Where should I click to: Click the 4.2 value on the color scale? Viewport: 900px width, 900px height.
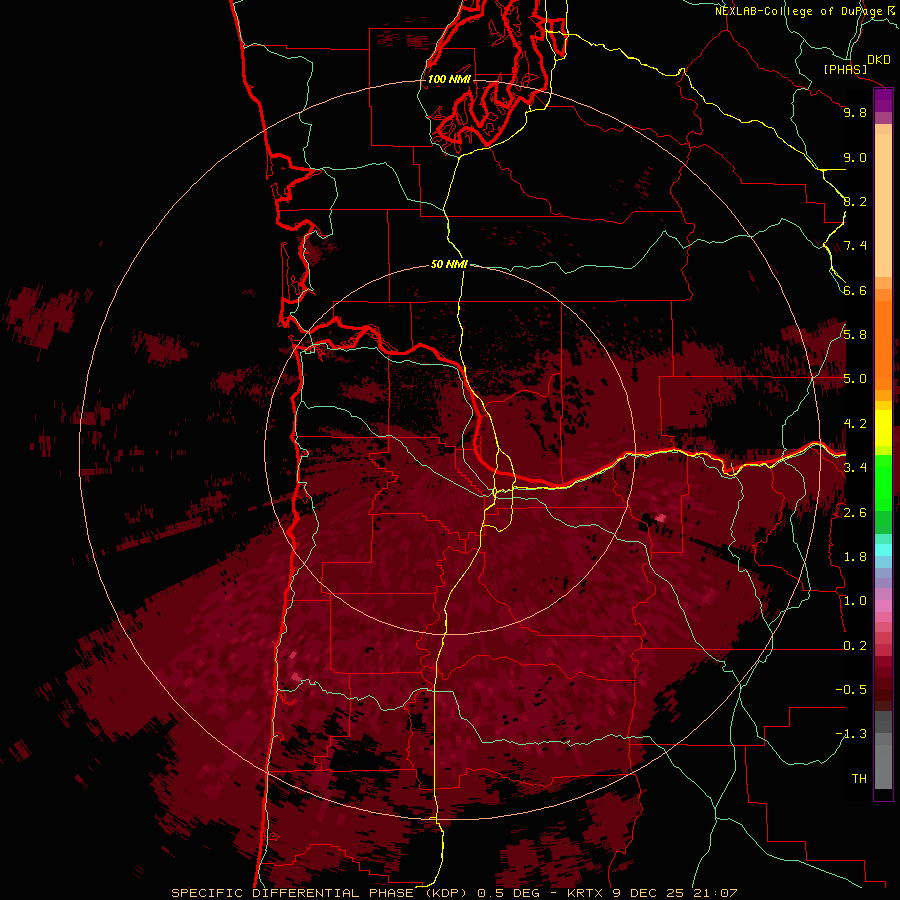[x=855, y=424]
